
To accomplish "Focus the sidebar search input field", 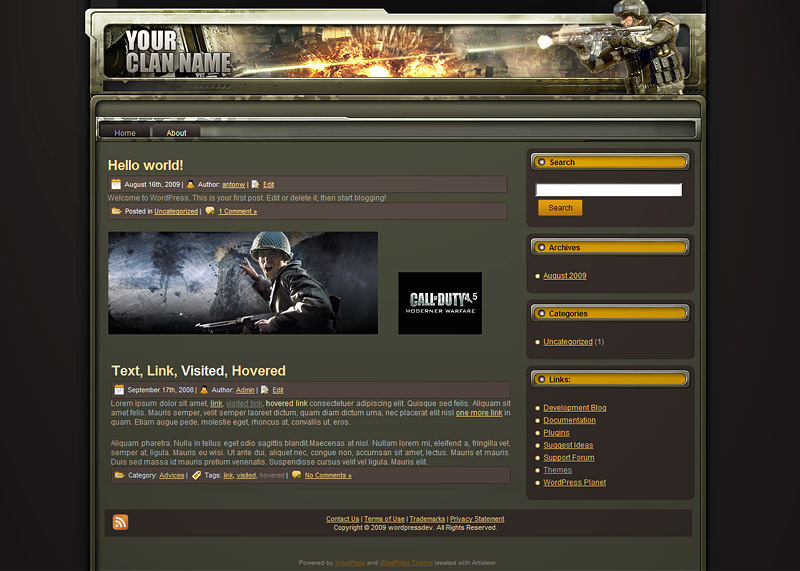I will pos(609,190).
